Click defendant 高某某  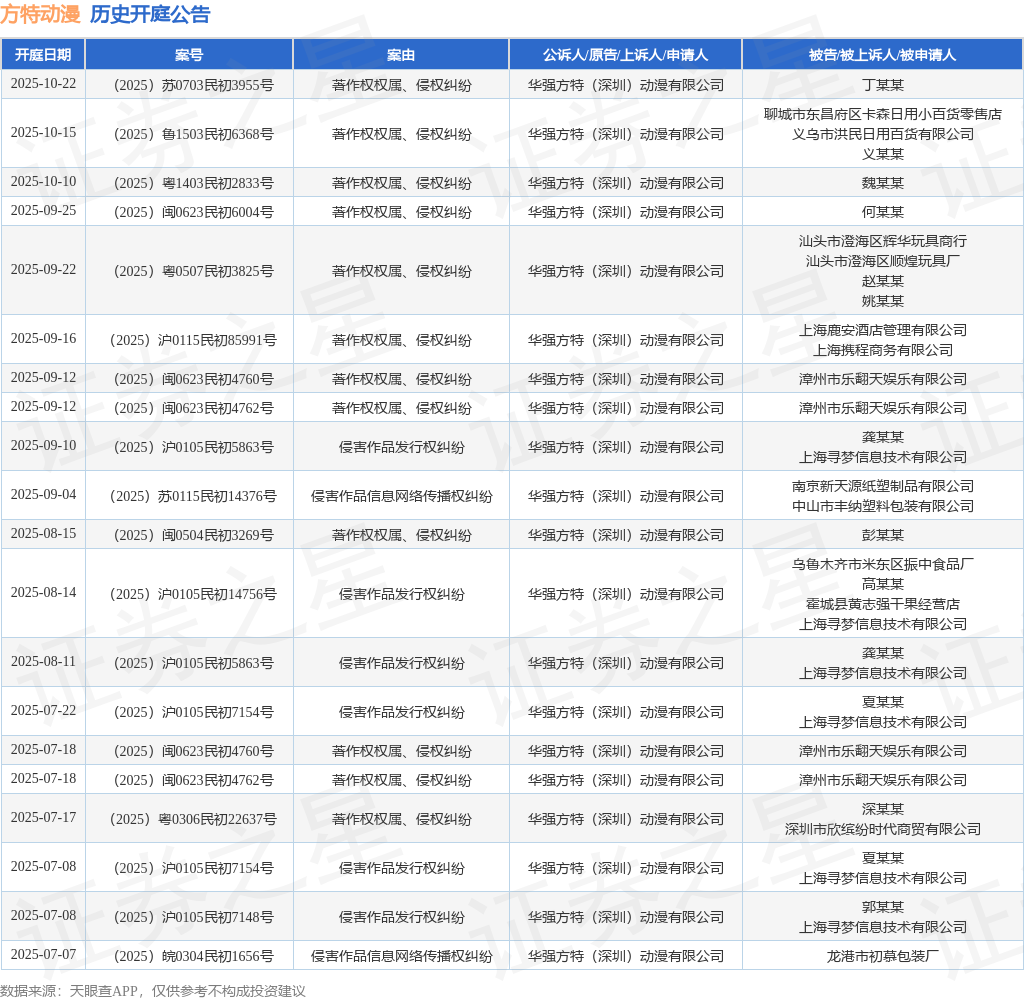point(882,584)
